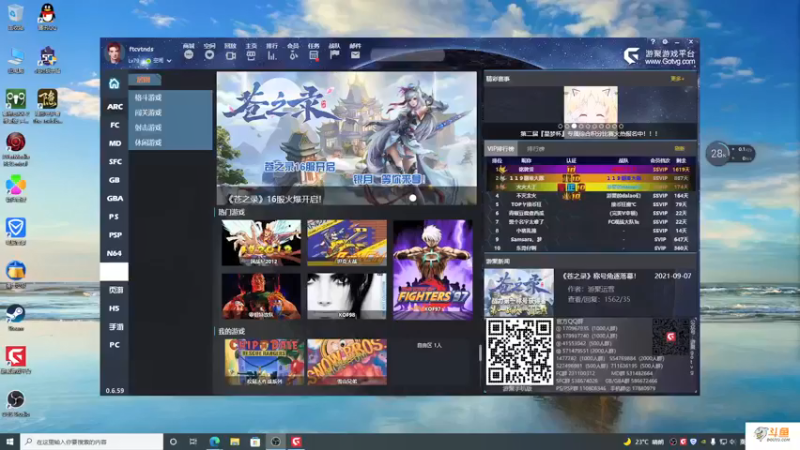Select the SFC platform tab
The width and height of the screenshot is (800, 450).
coord(114,162)
